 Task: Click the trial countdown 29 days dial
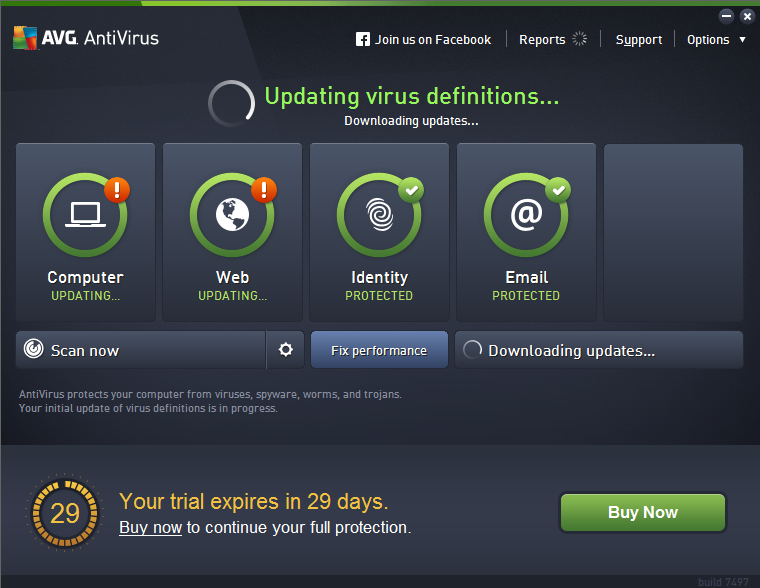[64, 513]
